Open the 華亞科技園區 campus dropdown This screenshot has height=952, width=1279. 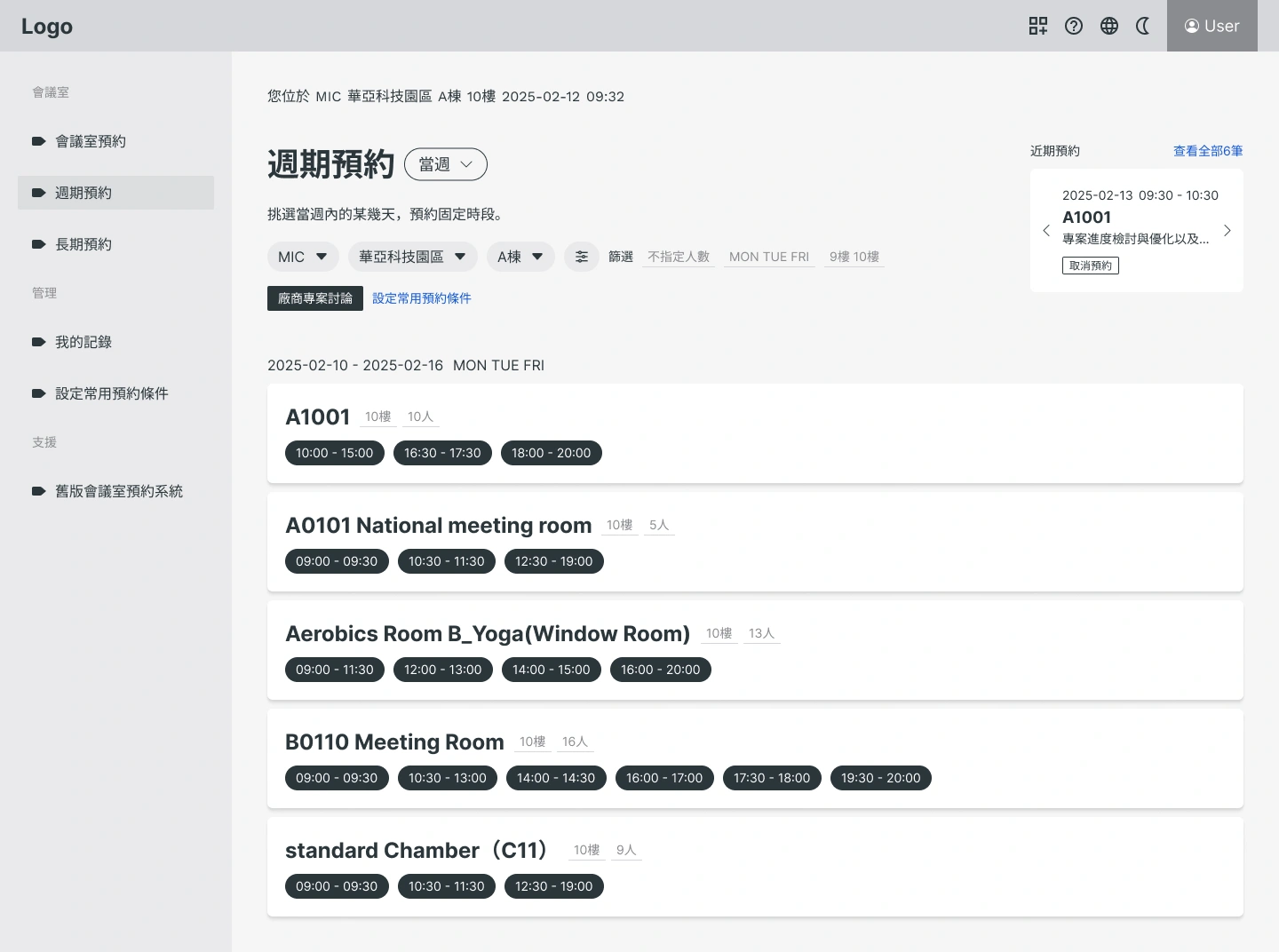[412, 257]
